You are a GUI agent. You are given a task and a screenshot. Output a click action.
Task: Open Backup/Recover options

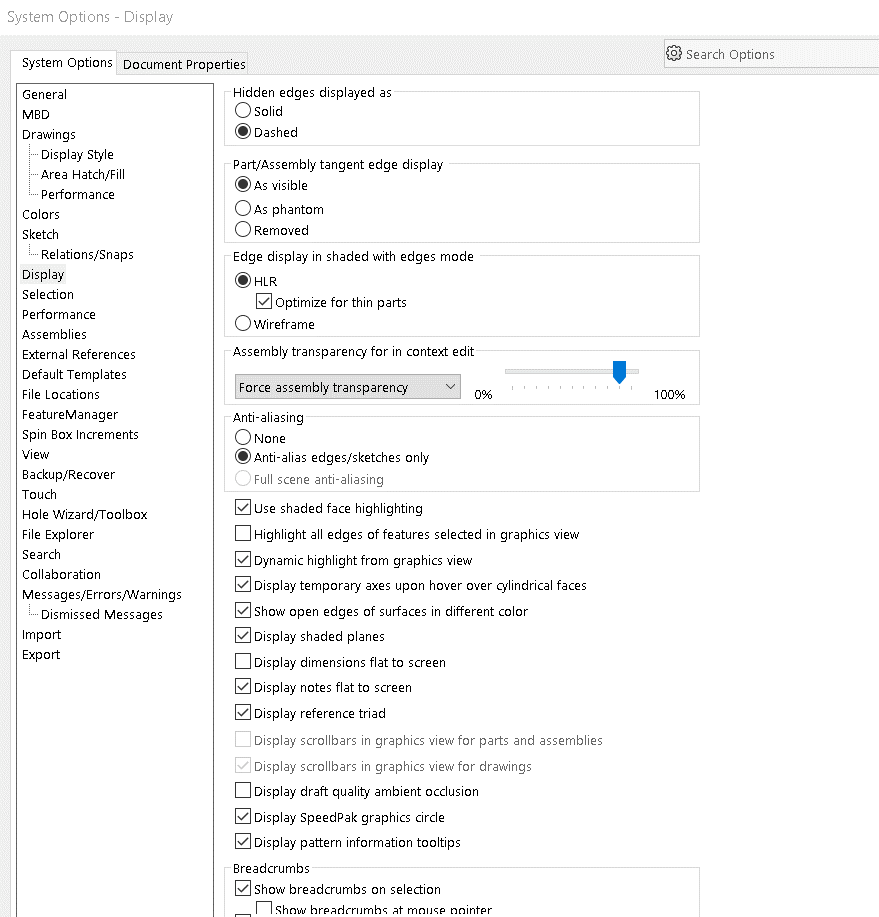point(68,474)
